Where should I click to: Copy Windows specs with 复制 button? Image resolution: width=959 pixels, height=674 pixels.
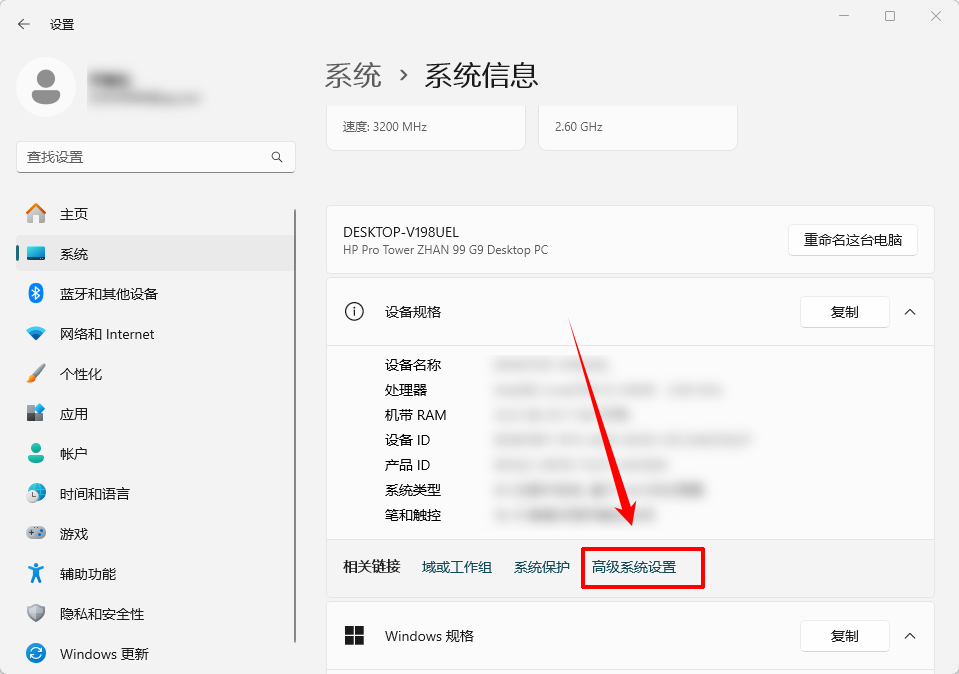point(845,636)
